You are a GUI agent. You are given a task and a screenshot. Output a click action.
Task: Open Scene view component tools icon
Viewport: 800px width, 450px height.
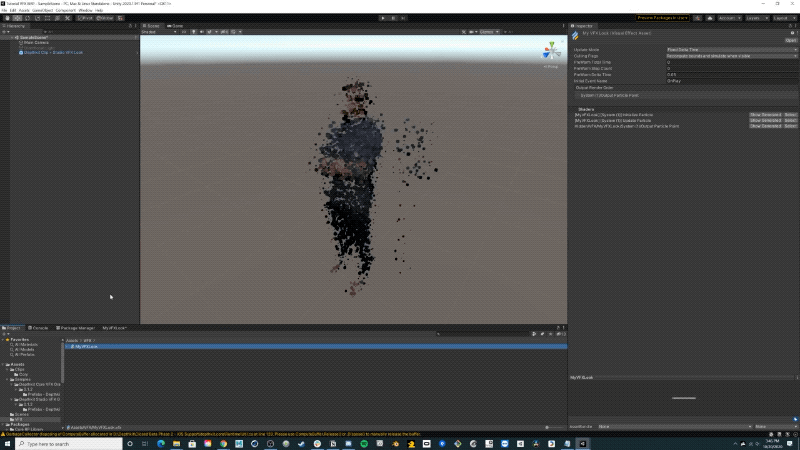click(464, 32)
